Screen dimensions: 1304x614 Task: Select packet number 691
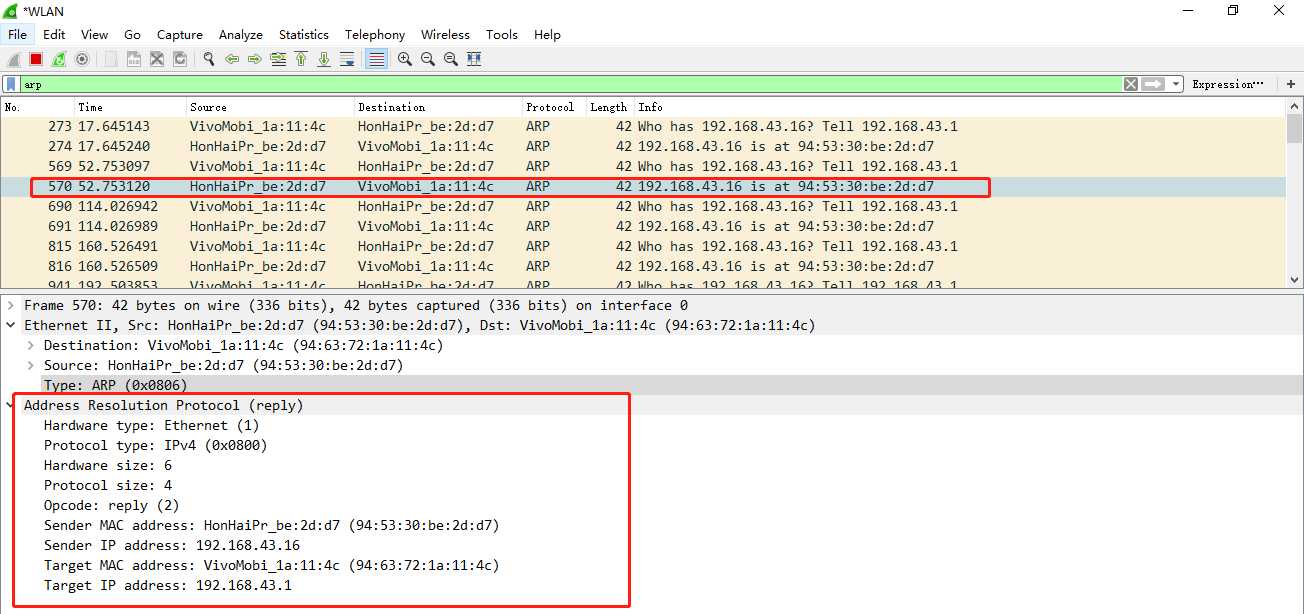point(643,226)
